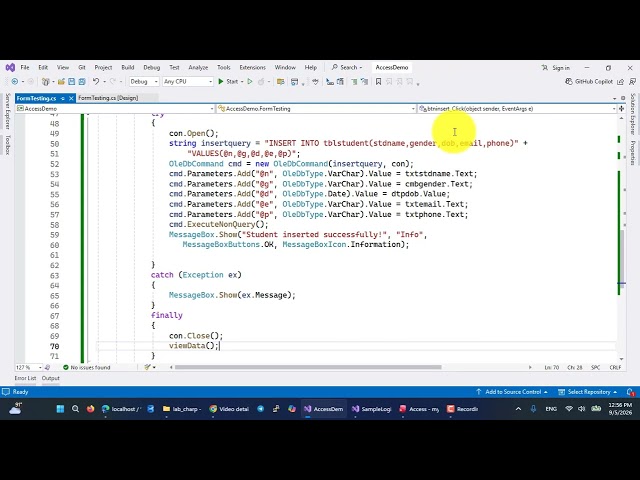Switch to SampleLogi Visual Studio taskbar item

[371, 409]
